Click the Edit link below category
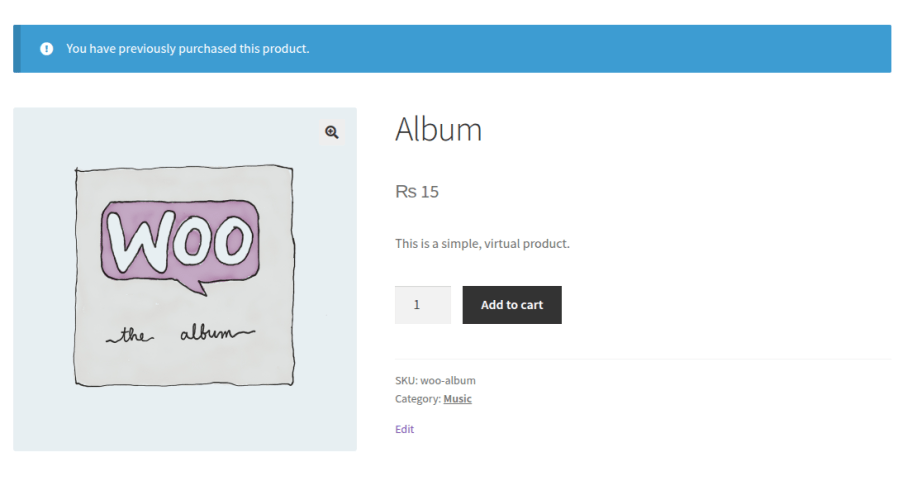Image resolution: width=898 pixels, height=481 pixels. [404, 429]
